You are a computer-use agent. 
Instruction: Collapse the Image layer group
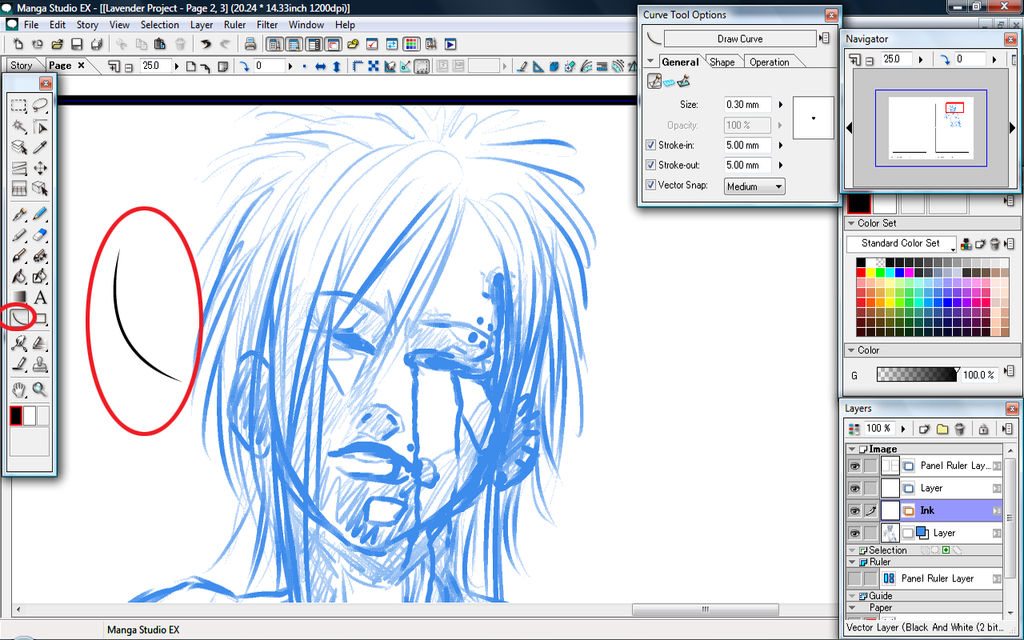pyautogui.click(x=853, y=449)
